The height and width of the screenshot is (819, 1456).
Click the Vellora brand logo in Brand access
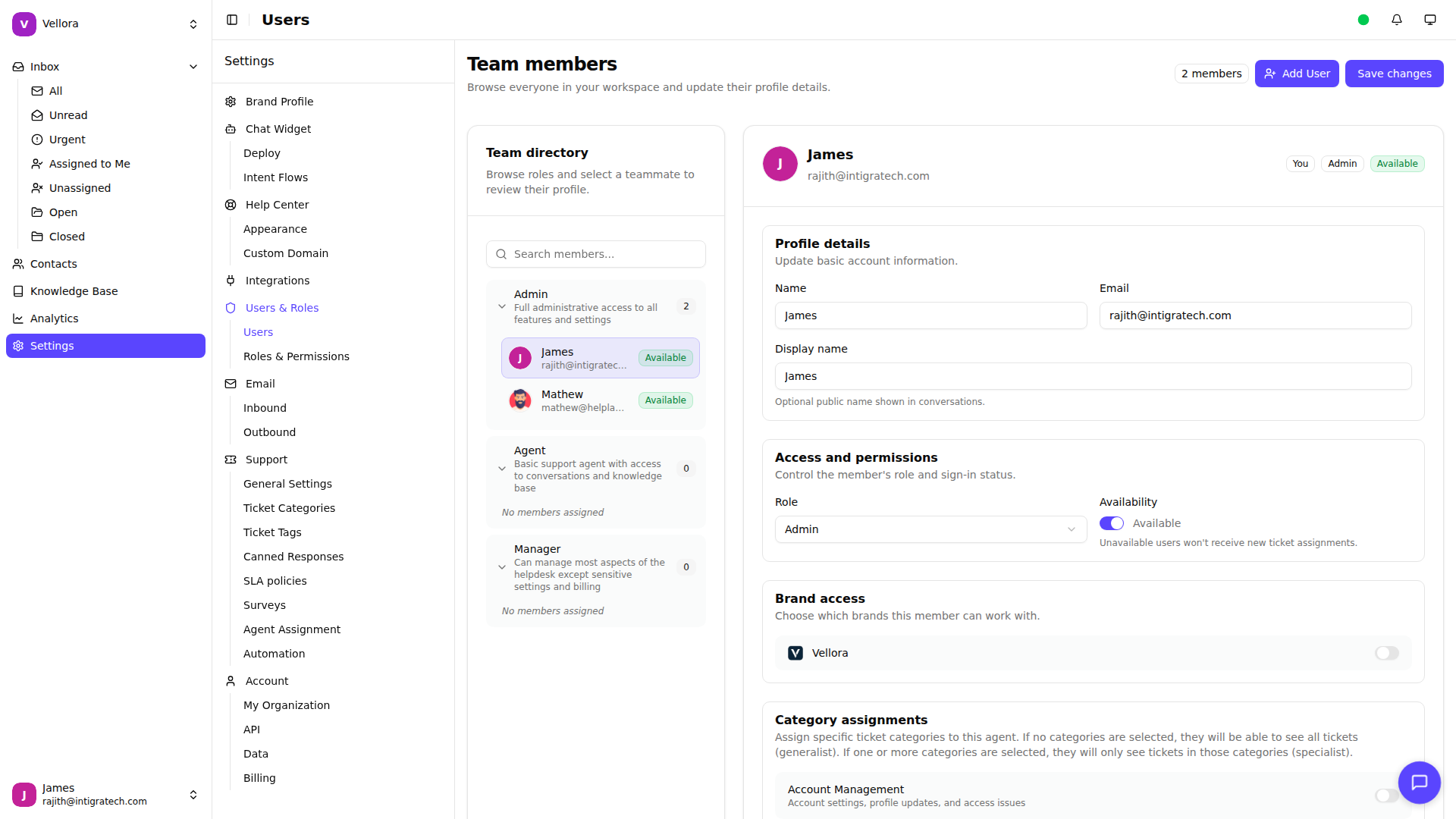click(795, 653)
